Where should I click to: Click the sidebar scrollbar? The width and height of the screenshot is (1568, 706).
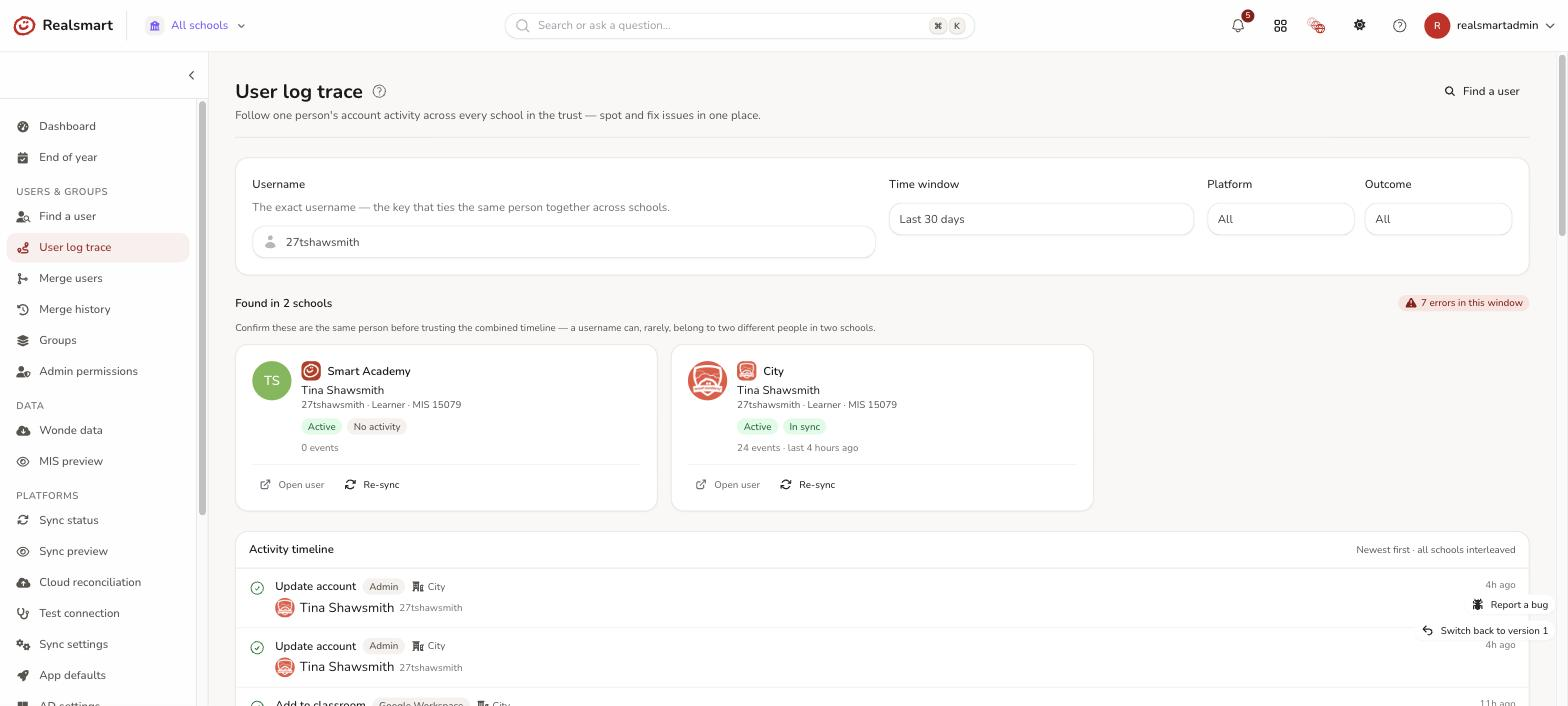pos(202,310)
